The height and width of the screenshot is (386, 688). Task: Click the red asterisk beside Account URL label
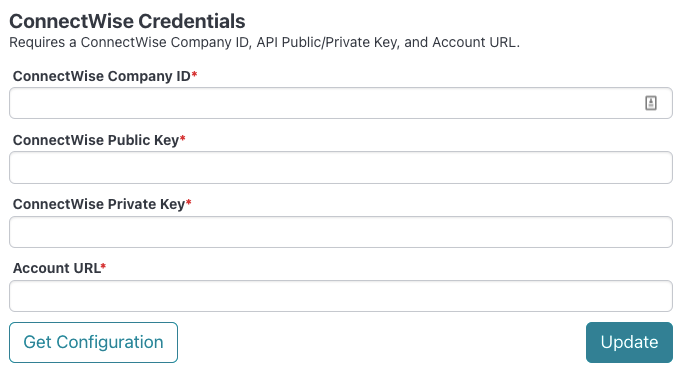104,266
